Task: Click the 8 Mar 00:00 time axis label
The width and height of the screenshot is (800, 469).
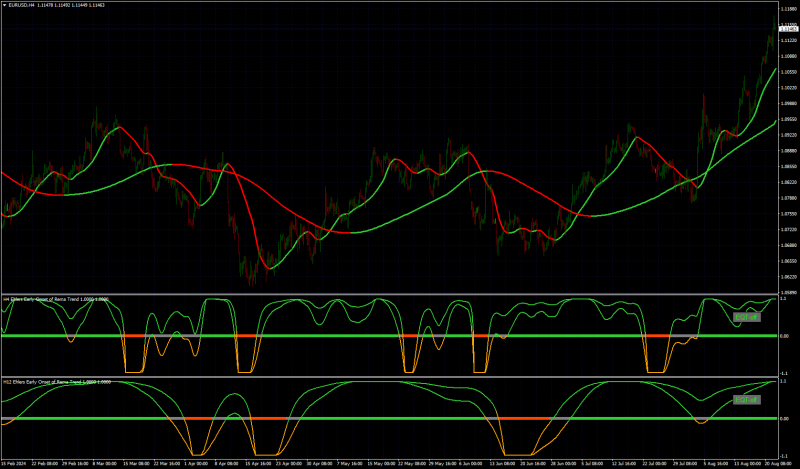Action: [103, 463]
